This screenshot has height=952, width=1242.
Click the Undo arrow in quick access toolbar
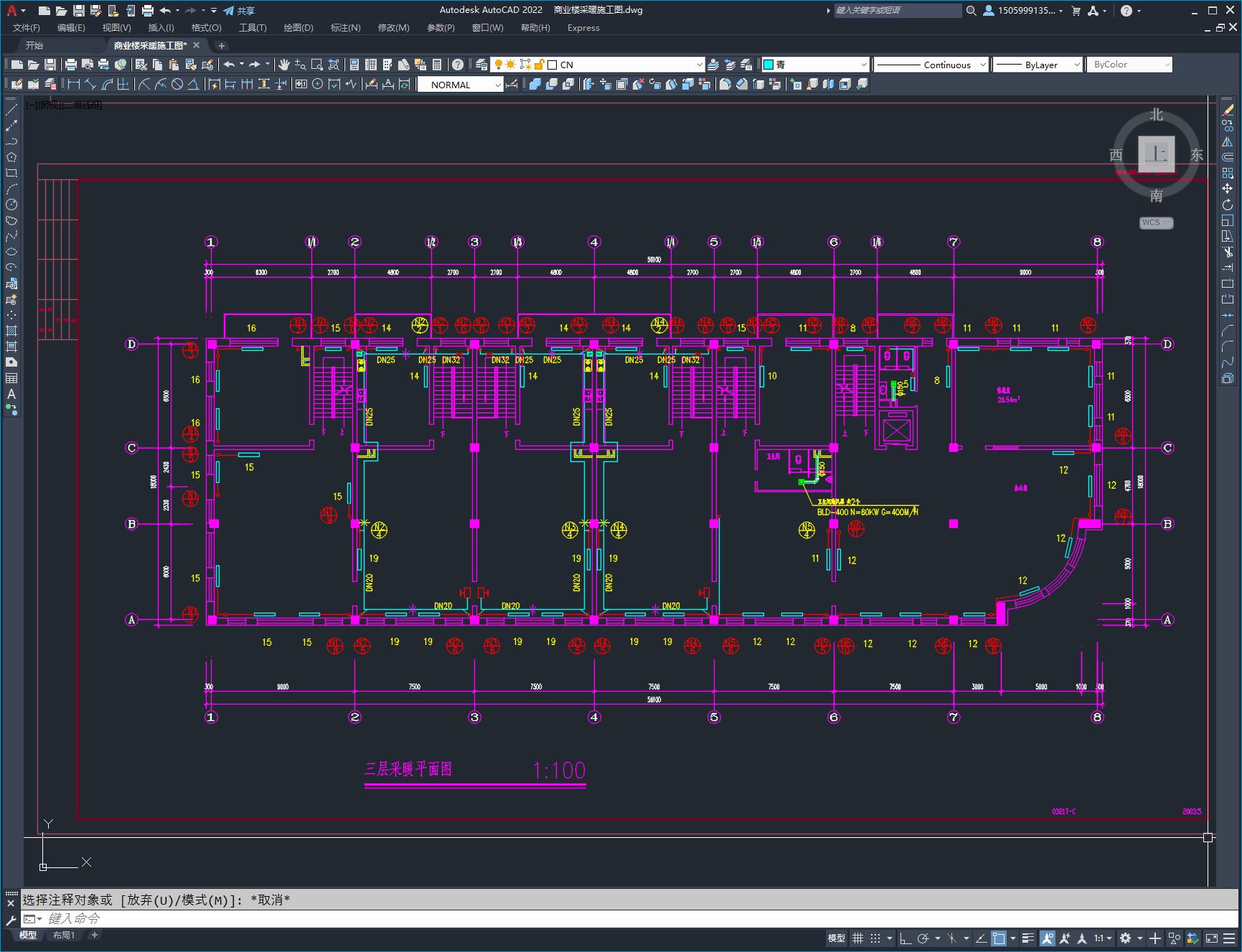165,11
